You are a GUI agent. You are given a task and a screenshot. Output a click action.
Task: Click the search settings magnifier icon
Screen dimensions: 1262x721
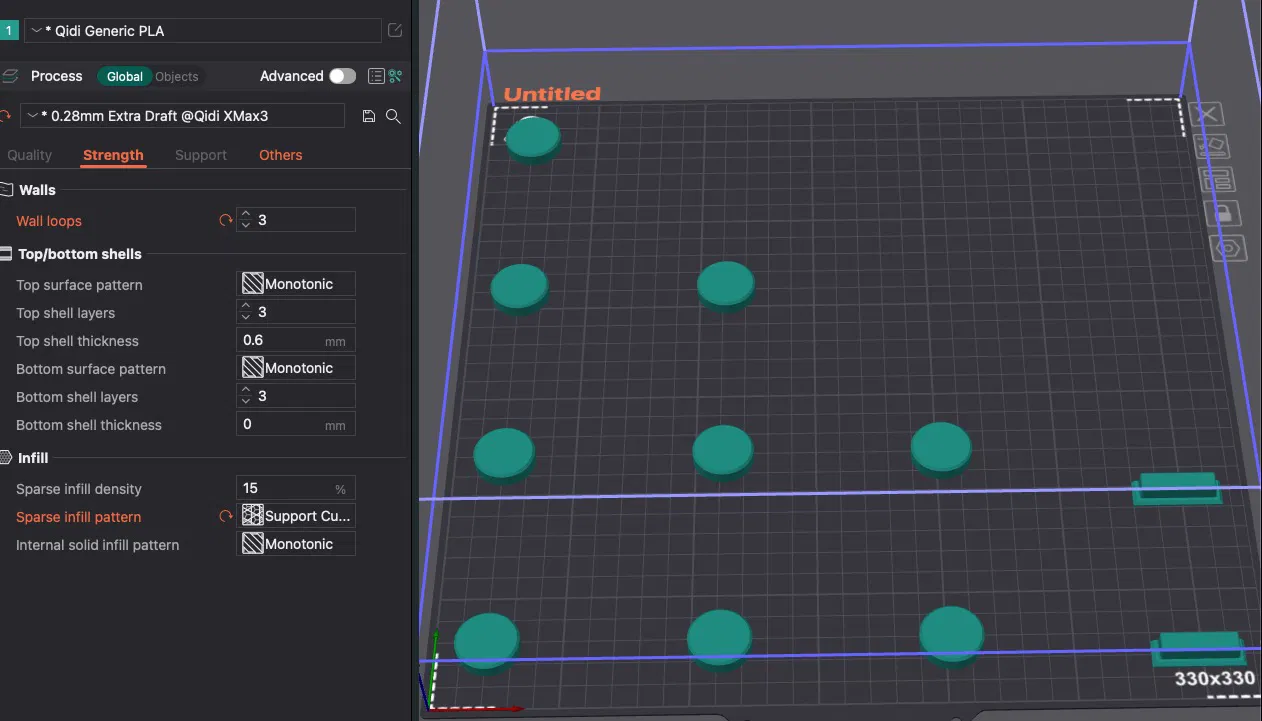pyautogui.click(x=393, y=116)
